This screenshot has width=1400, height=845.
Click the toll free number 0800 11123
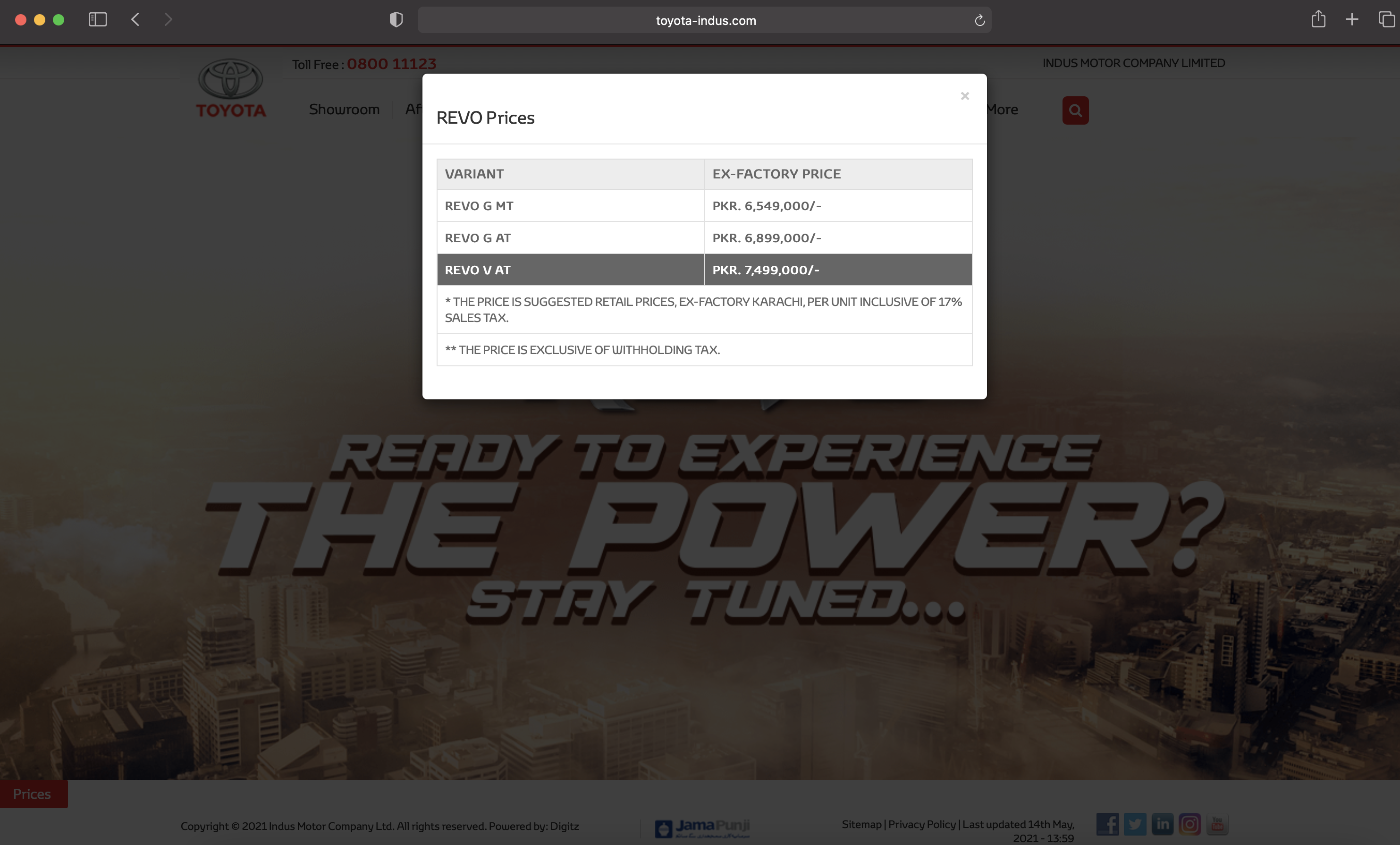coord(391,64)
